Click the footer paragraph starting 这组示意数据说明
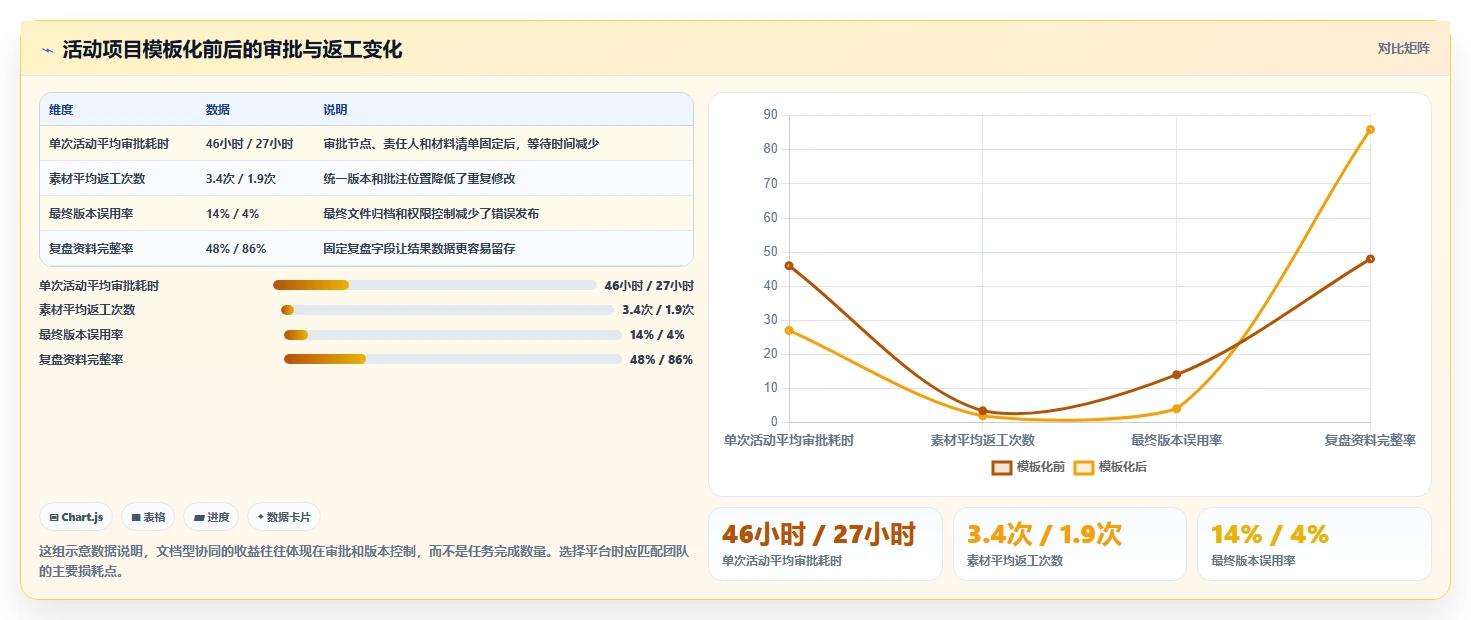This screenshot has height=620, width=1471. pyautogui.click(x=366, y=561)
